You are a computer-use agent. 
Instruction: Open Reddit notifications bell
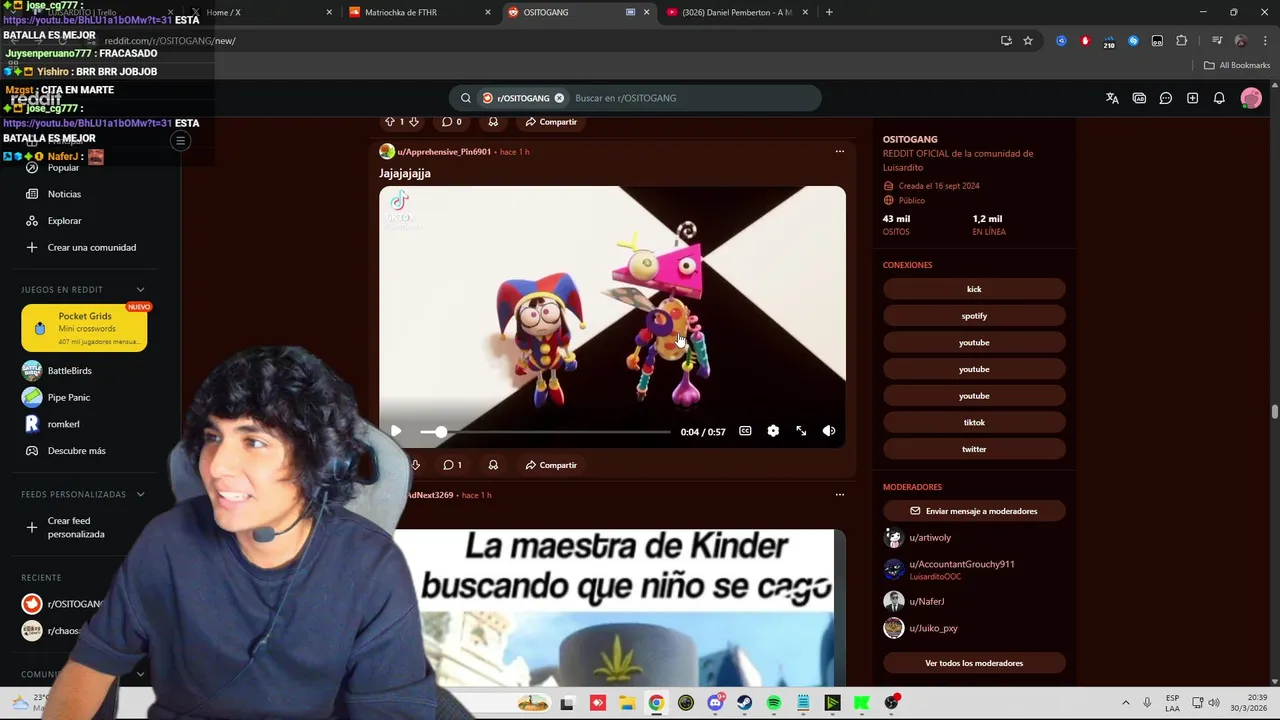tap(1219, 98)
